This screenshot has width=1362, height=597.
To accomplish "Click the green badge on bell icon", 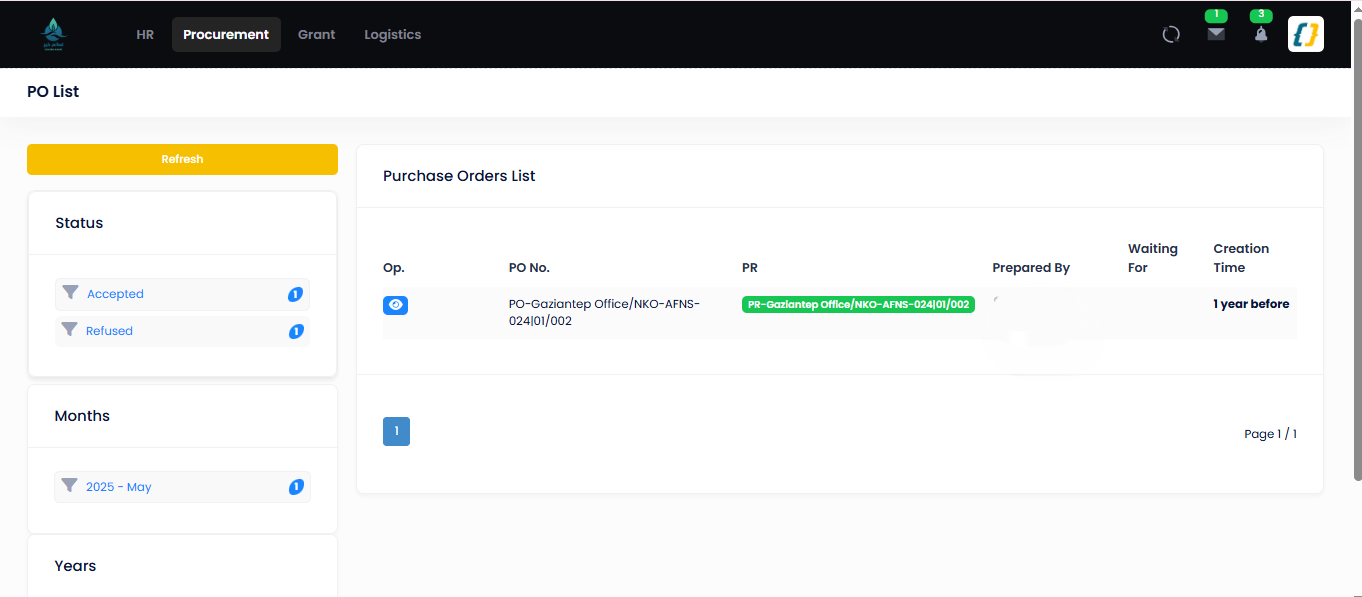I will pos(1261,15).
